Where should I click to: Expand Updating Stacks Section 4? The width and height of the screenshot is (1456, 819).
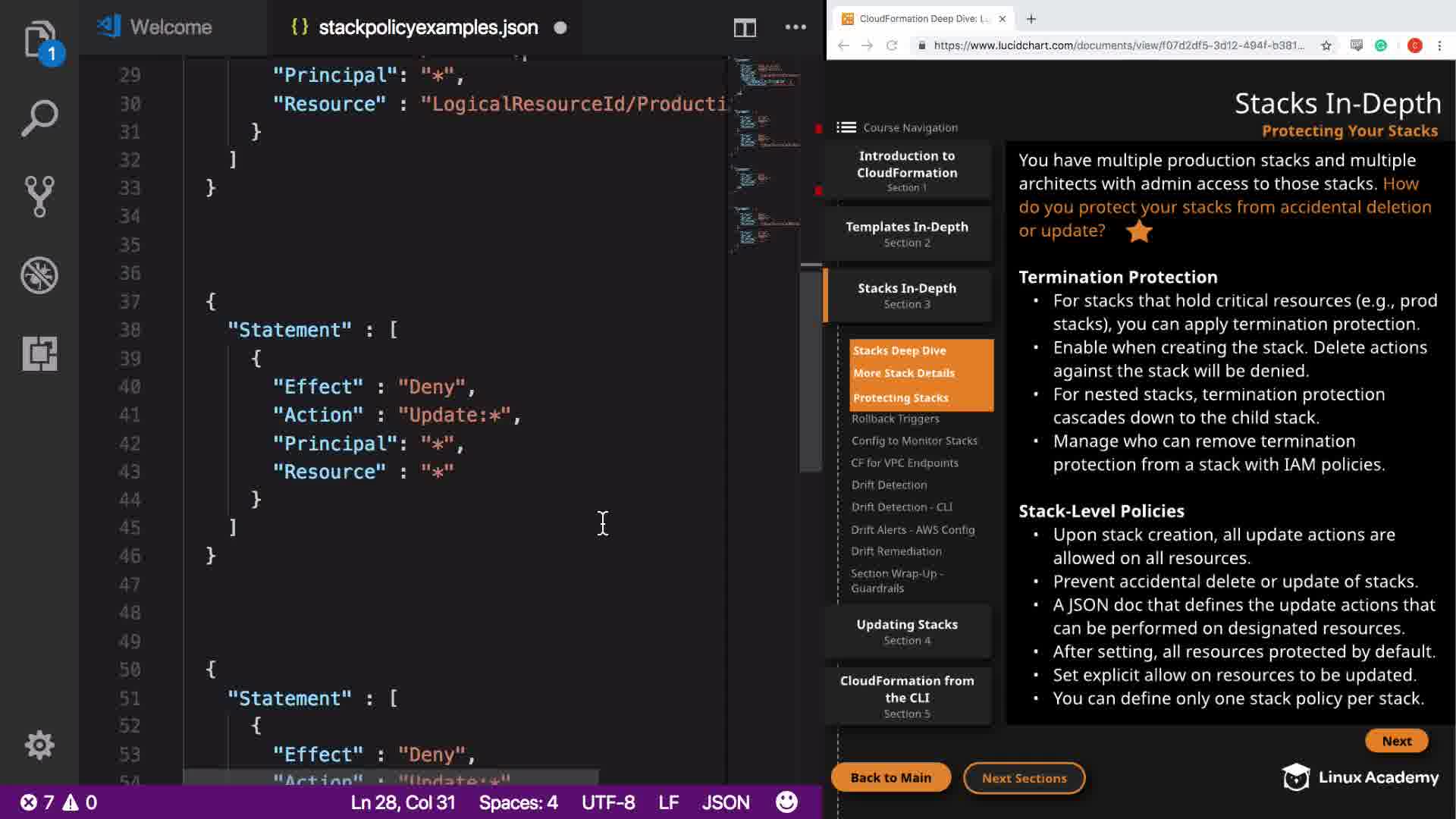click(x=906, y=631)
